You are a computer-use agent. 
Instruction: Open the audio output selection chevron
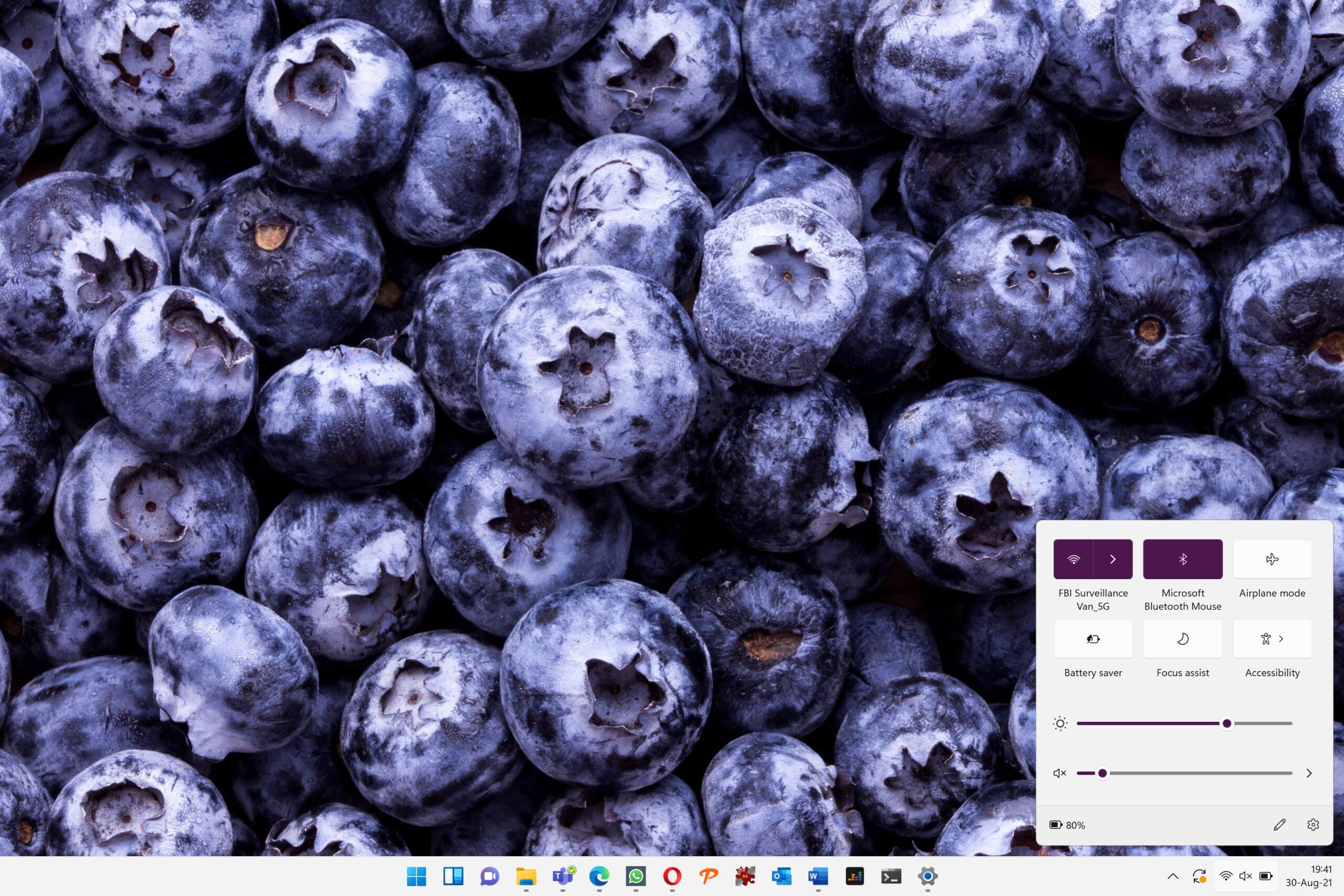[x=1309, y=773]
